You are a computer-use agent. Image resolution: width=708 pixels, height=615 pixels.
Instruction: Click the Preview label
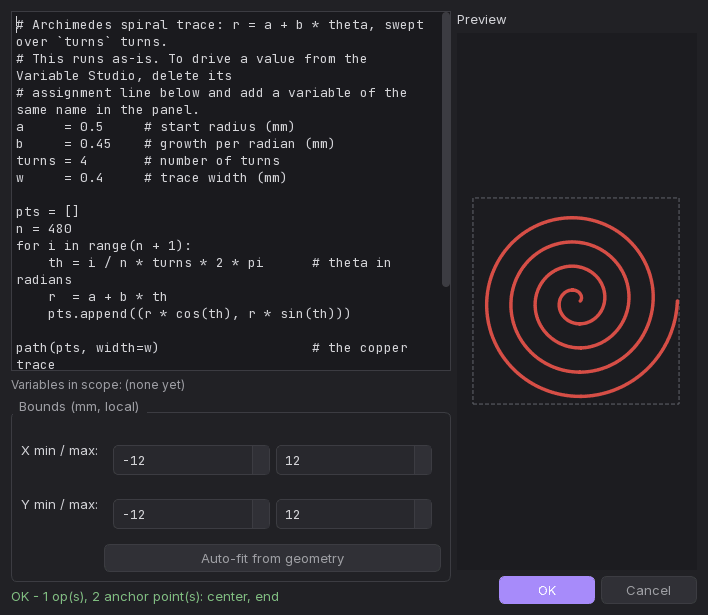click(x=481, y=20)
